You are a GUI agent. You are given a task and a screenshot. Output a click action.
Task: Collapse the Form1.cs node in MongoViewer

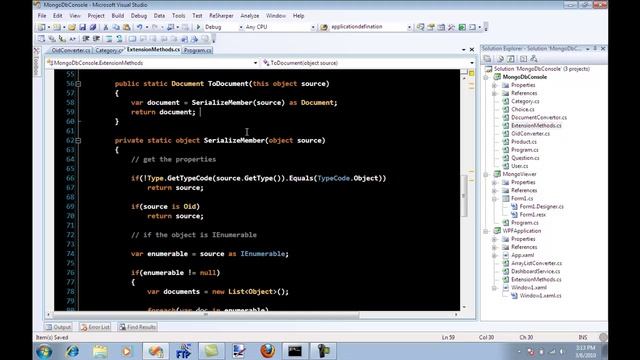tap(494, 199)
